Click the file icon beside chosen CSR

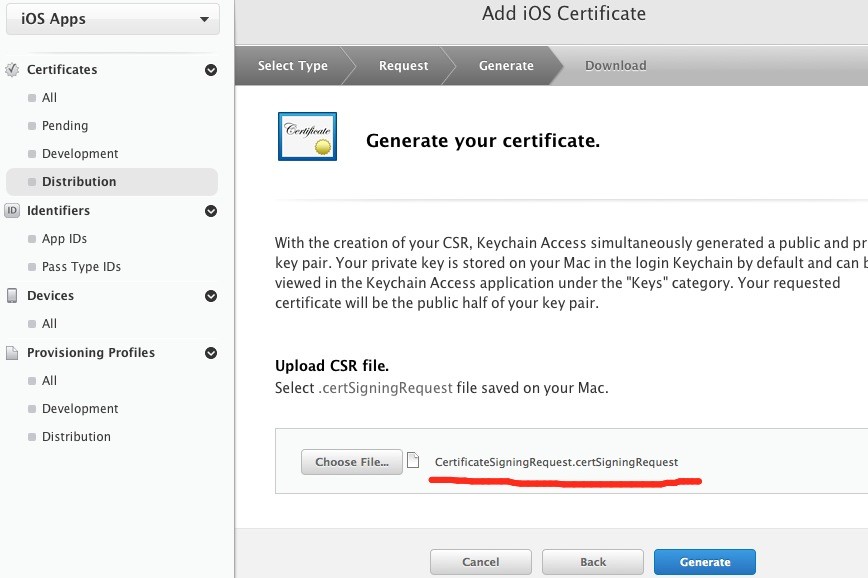413,460
